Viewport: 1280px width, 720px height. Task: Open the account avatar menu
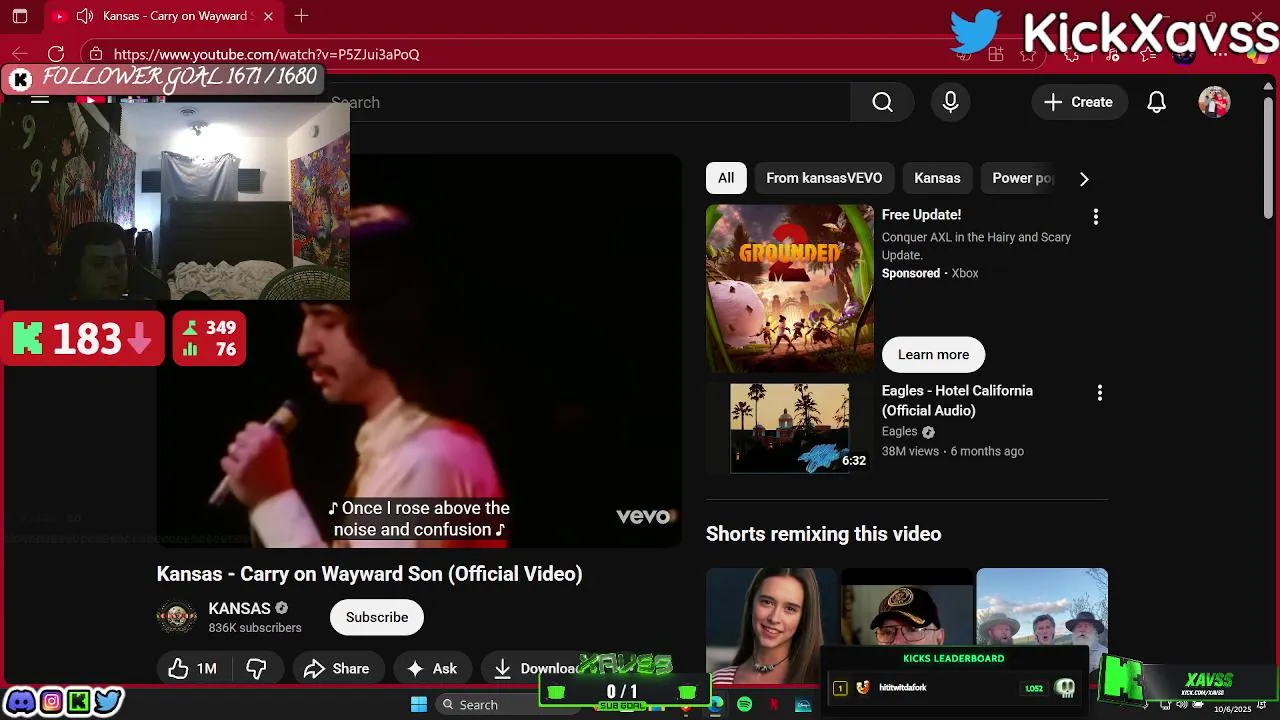click(x=1214, y=102)
